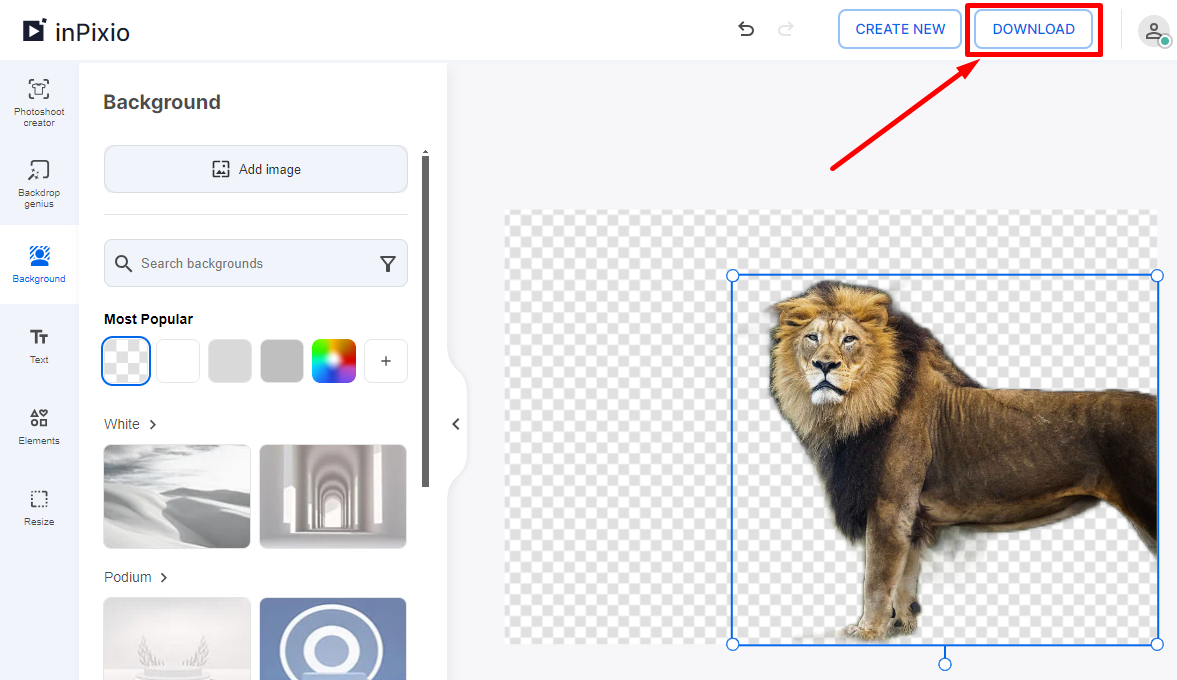
Task: Select the light gray background option
Action: click(229, 360)
